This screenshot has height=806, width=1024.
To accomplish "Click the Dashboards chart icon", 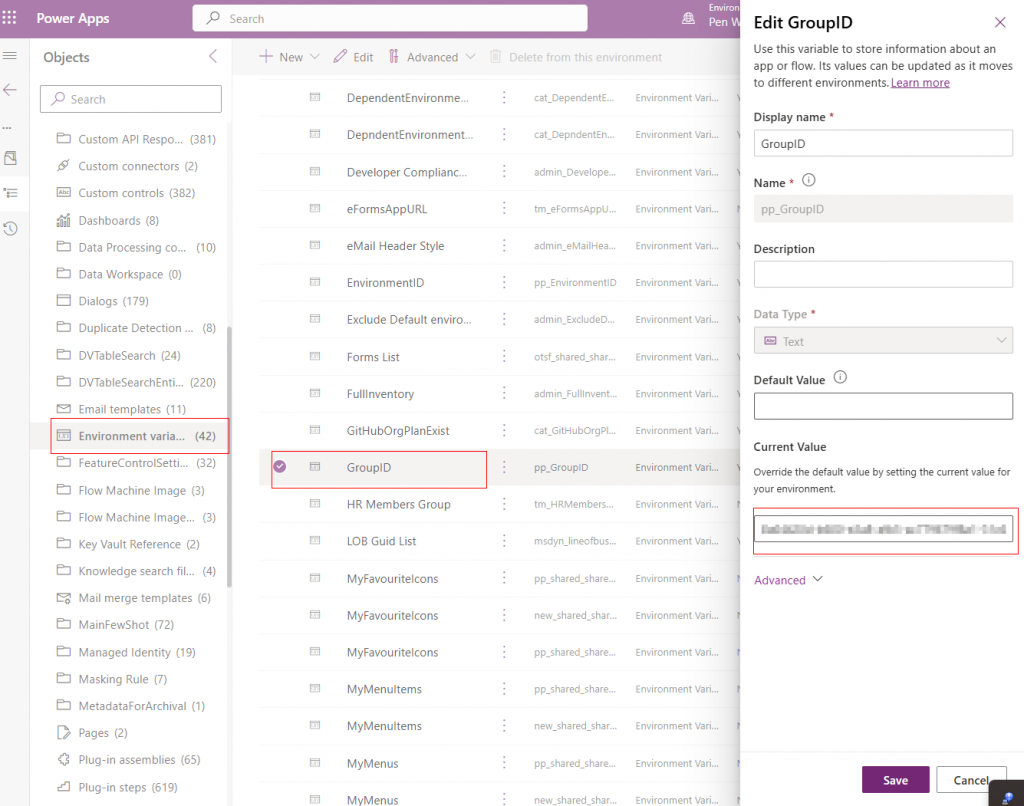I will (63, 220).
